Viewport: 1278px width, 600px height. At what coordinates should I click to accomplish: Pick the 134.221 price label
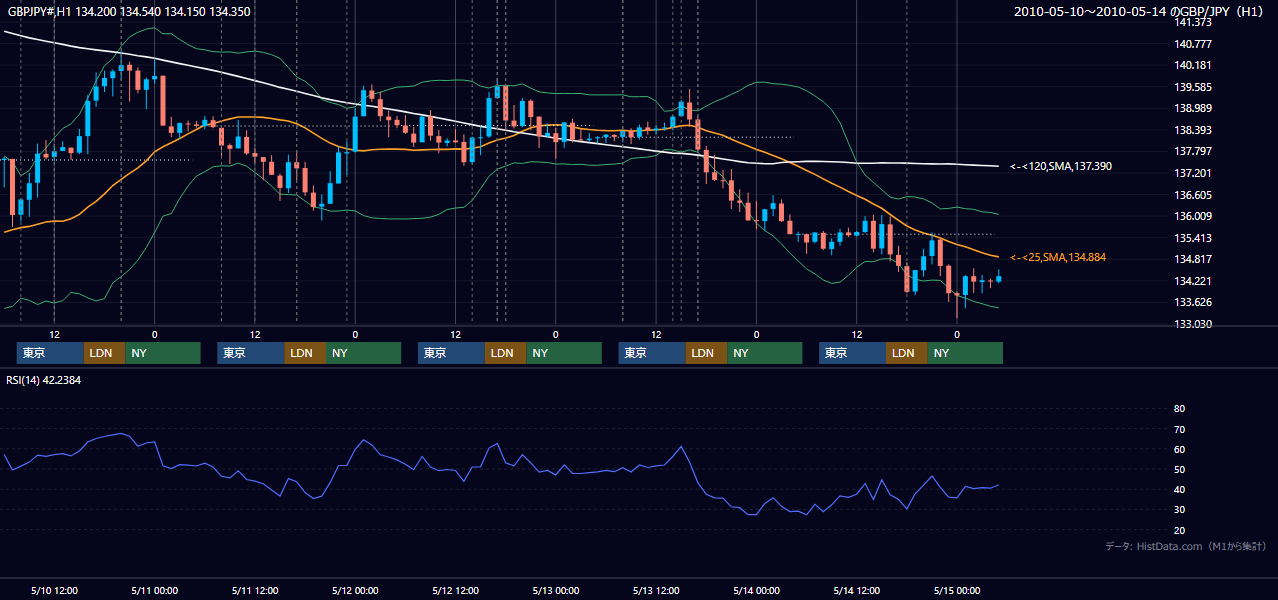[1193, 281]
